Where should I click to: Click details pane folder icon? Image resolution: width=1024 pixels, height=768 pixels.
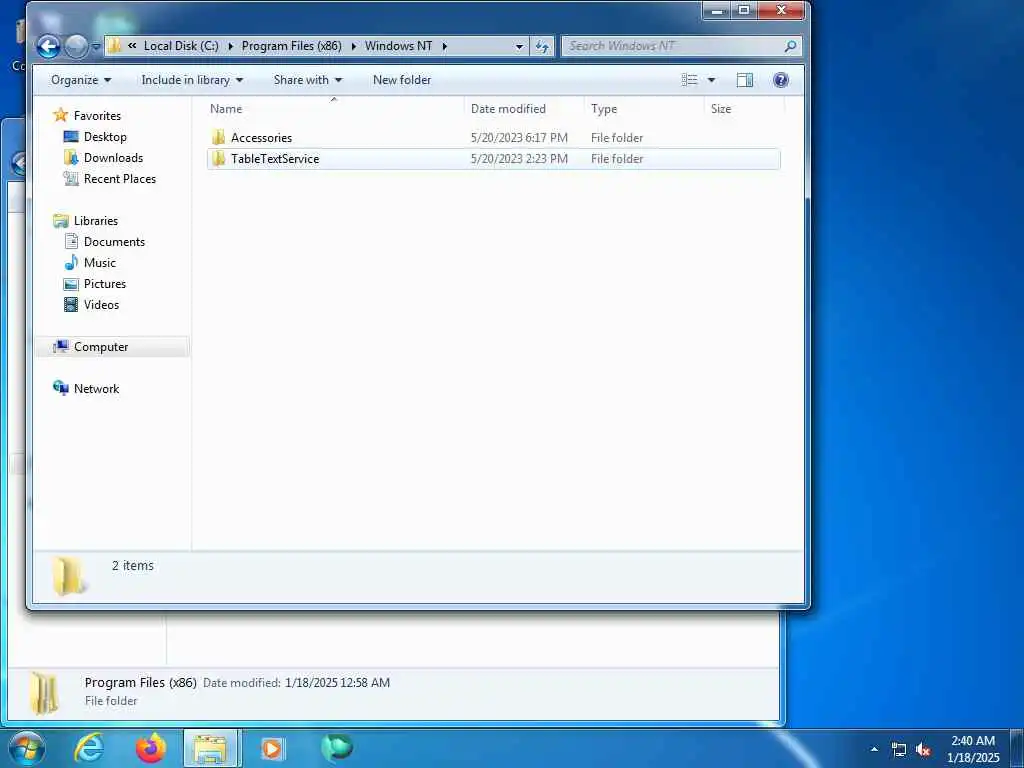pos(68,576)
